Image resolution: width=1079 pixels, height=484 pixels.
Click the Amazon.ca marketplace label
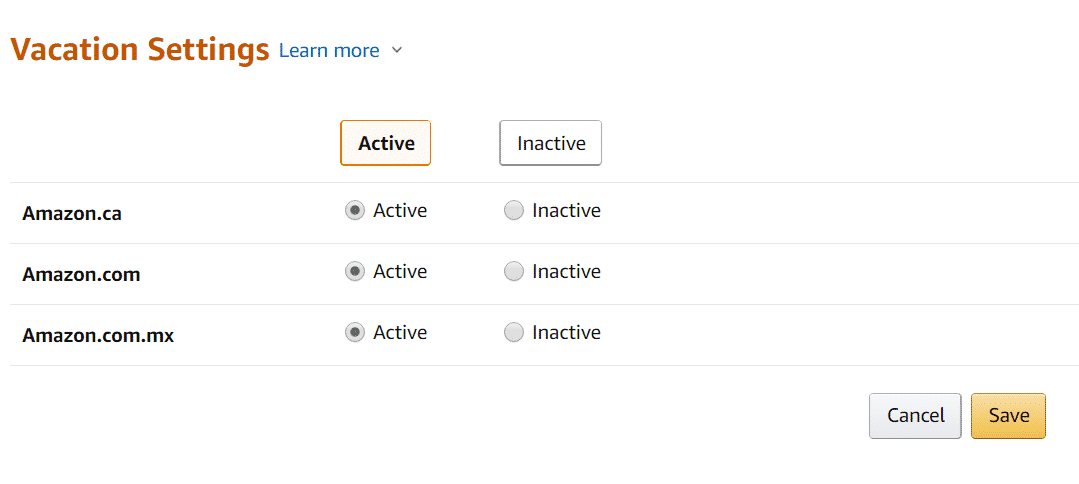pos(72,213)
